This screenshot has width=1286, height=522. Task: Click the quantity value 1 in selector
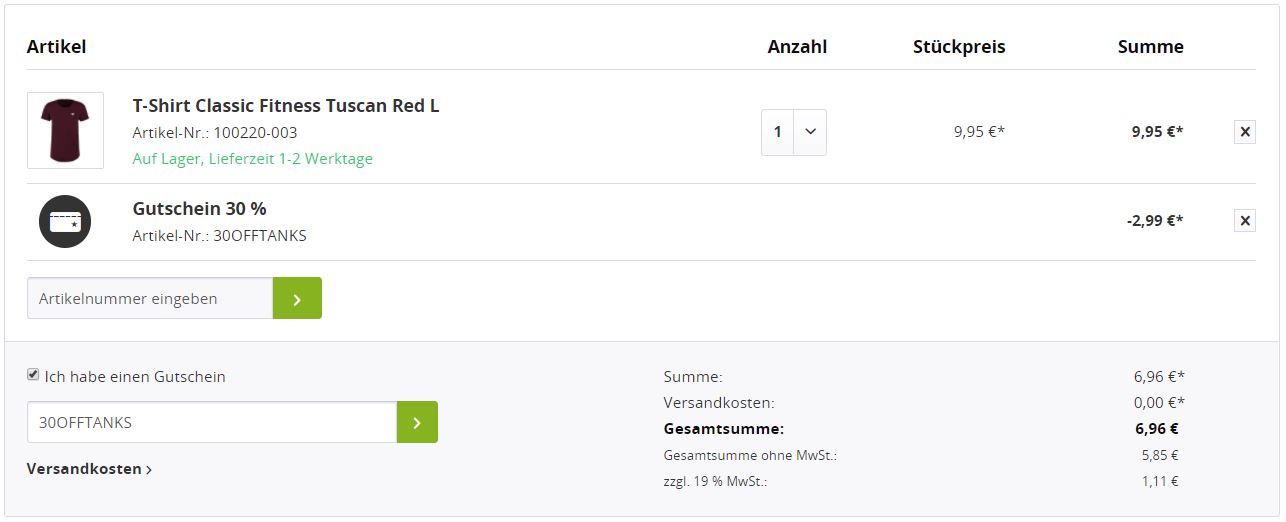click(x=778, y=132)
